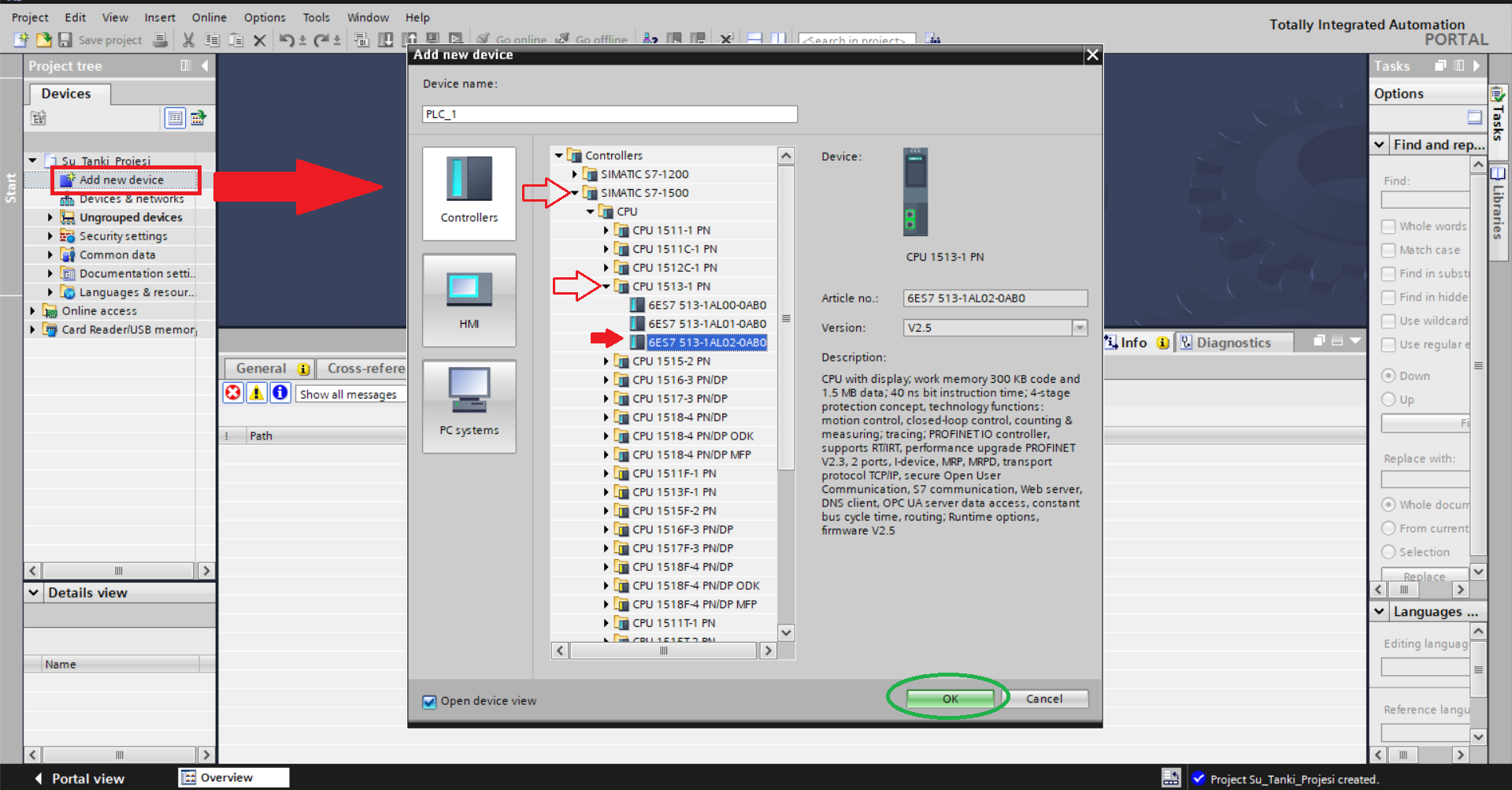Expand the SIMATIC S7-1200 tree node
The image size is (1512, 790).
click(575, 174)
